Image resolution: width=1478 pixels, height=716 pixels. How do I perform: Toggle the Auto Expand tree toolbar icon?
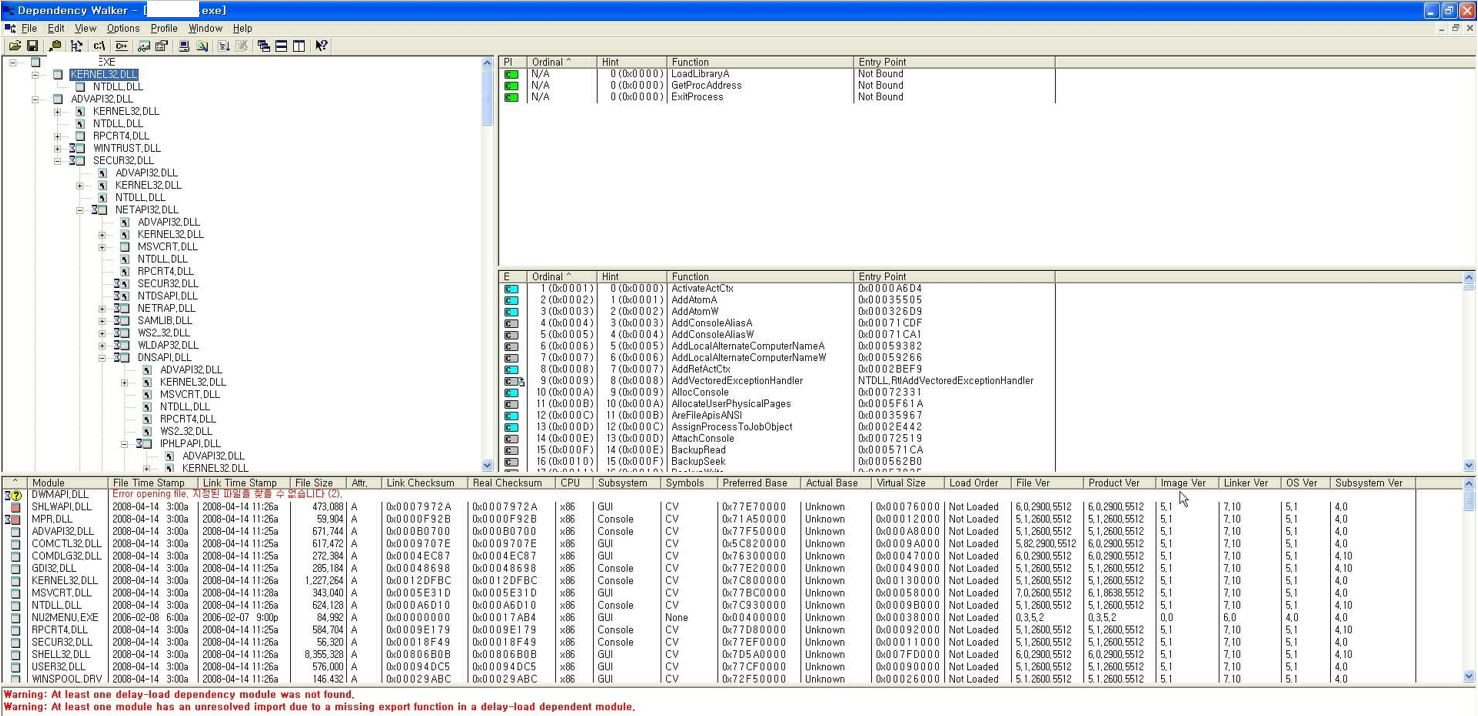point(77,46)
